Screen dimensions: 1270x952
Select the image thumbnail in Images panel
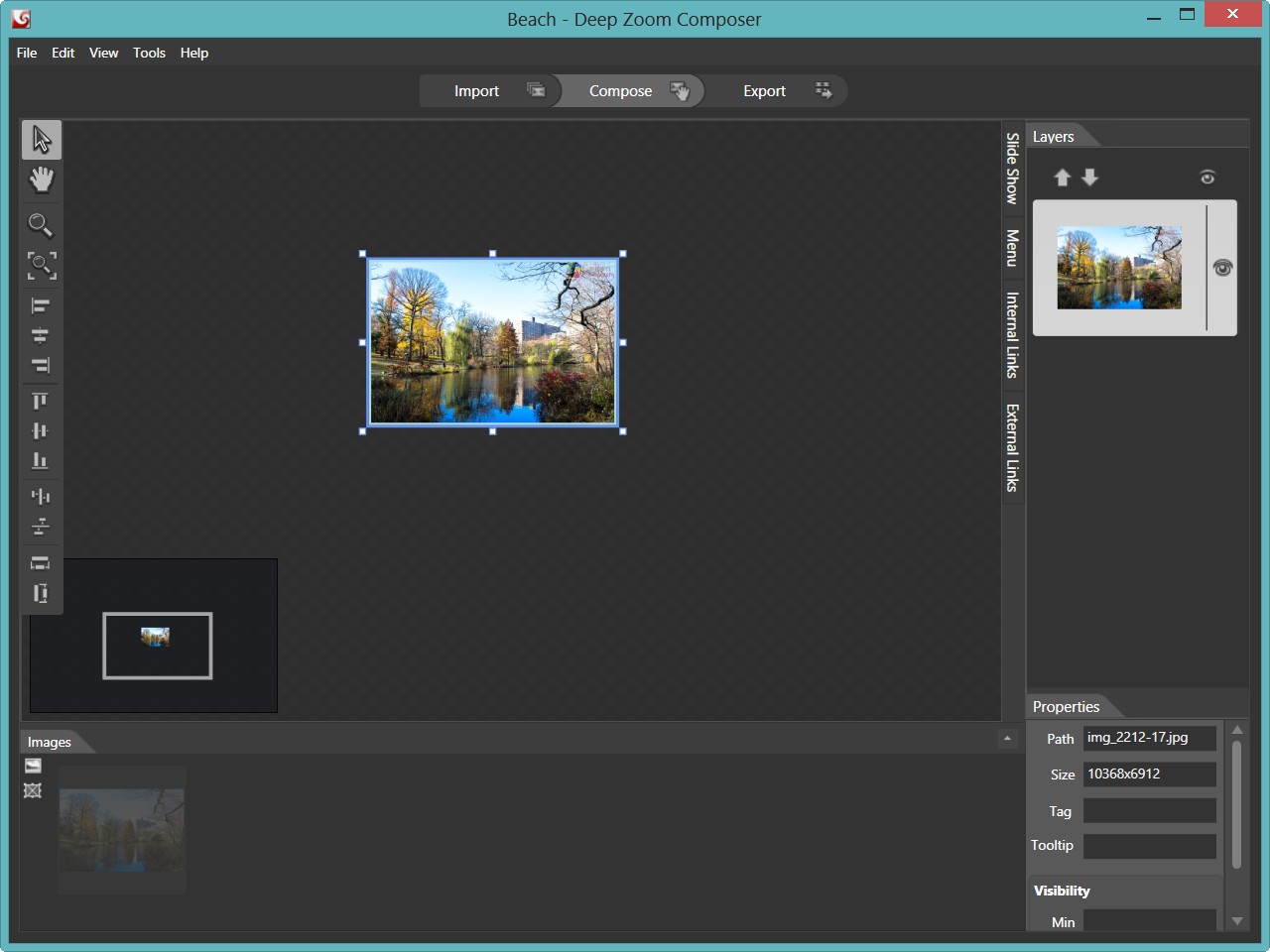click(x=121, y=830)
